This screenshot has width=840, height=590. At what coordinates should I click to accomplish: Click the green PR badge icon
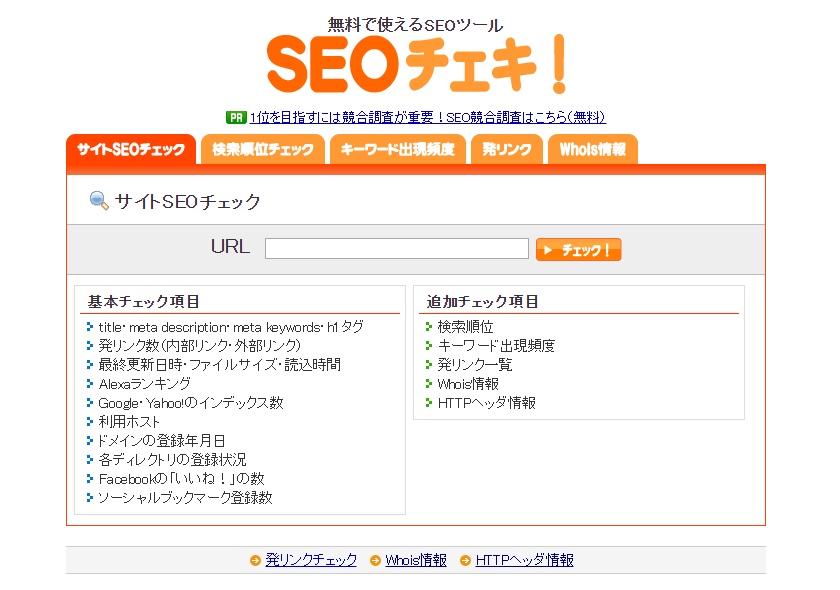236,117
